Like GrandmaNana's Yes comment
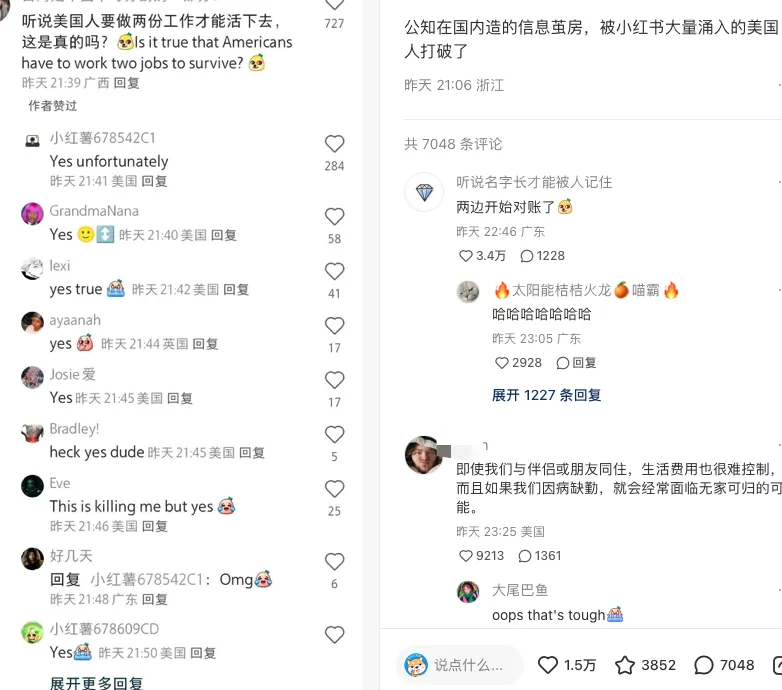Screen dimensions: 782x690 [334, 217]
